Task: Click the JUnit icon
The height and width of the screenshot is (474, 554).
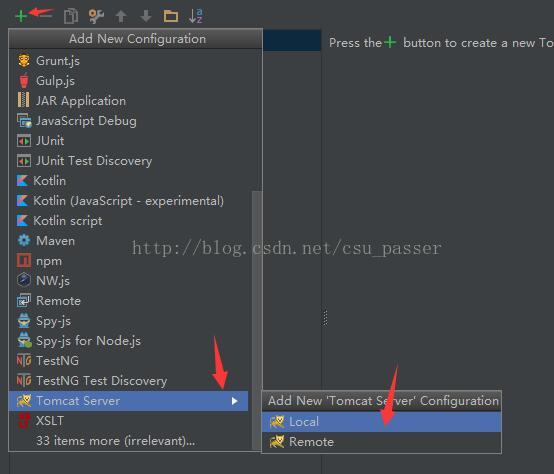Action: (x=24, y=141)
